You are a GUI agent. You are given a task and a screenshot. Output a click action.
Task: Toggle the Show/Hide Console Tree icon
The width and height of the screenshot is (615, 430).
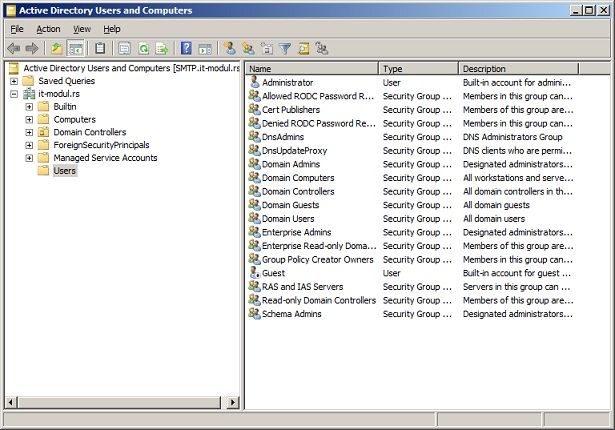click(76, 49)
